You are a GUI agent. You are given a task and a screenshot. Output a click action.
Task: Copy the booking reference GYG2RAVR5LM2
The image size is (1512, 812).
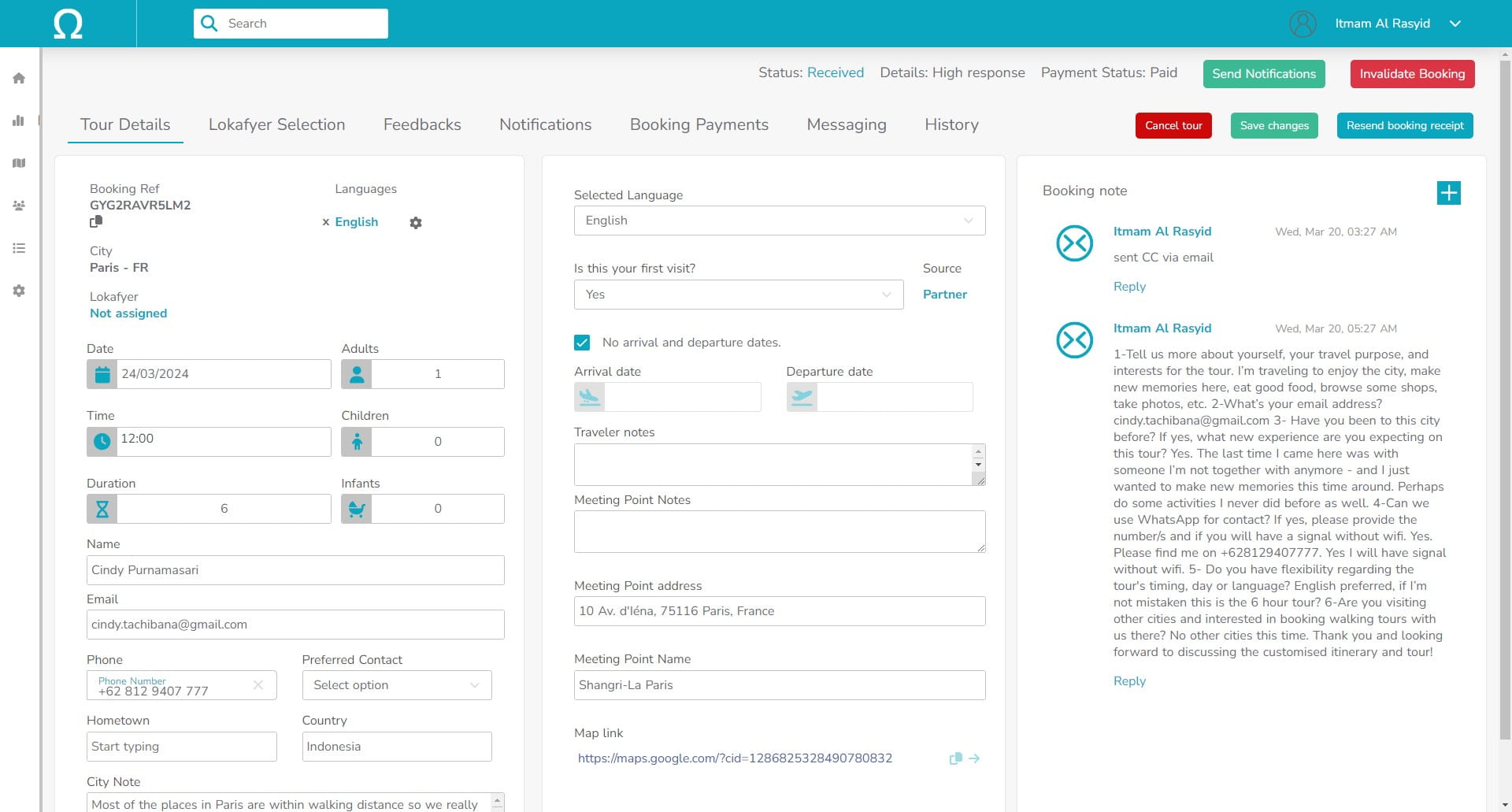pos(96,221)
